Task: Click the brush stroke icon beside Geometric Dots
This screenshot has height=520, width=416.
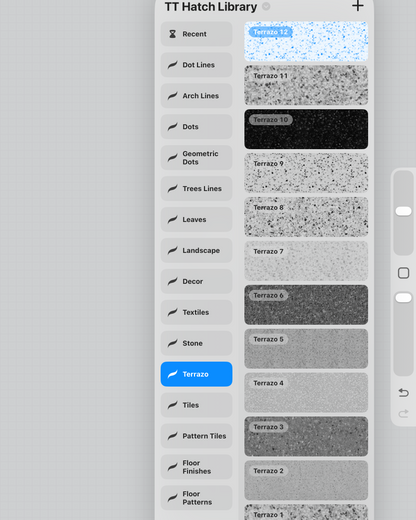Action: click(172, 157)
